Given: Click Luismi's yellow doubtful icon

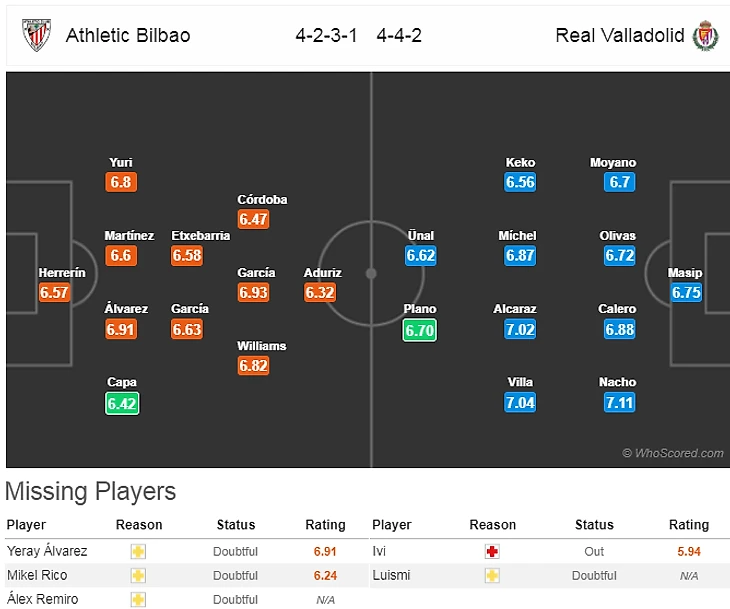Looking at the screenshot, I should pyautogui.click(x=492, y=575).
